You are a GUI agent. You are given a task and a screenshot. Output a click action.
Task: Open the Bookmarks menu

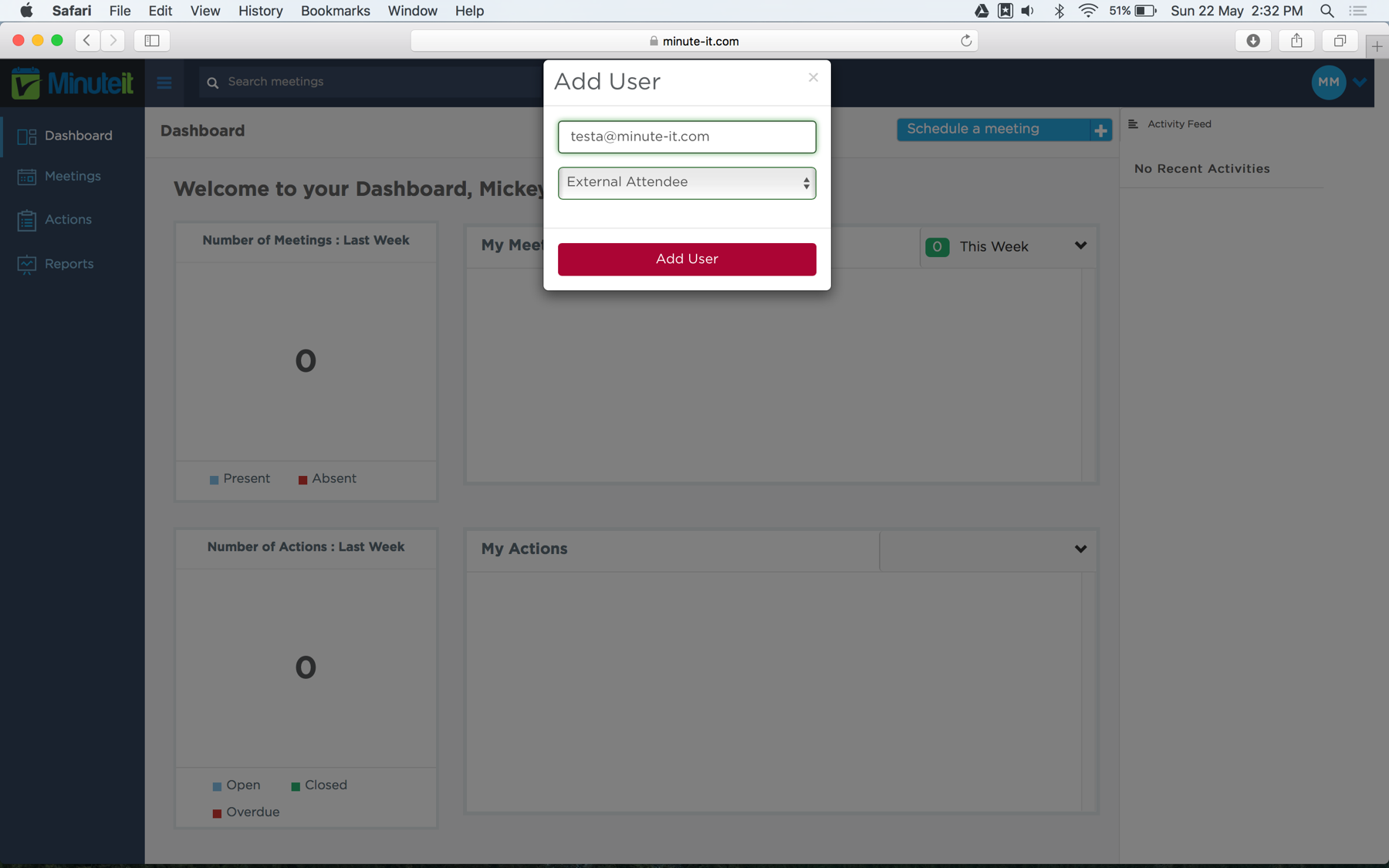click(x=336, y=11)
